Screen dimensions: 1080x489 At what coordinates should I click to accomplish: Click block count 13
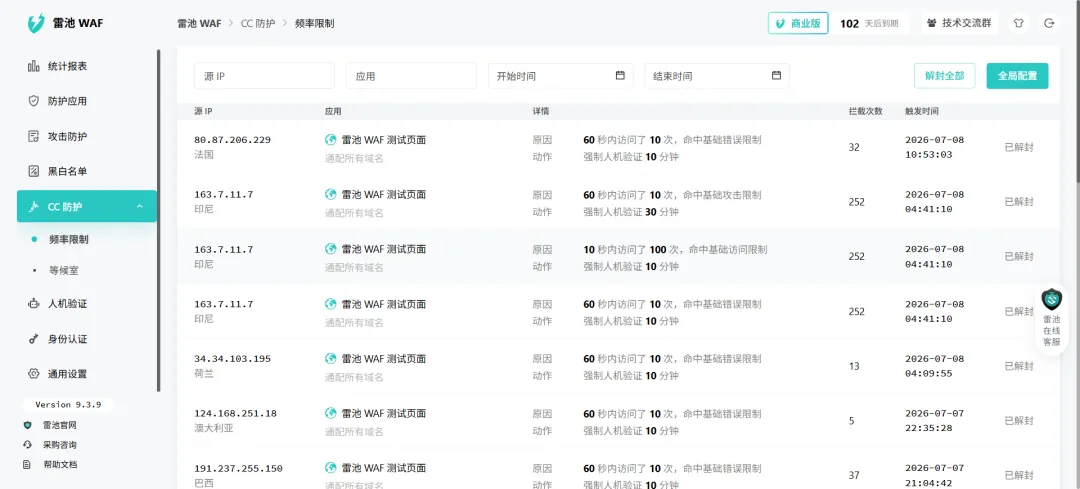click(x=854, y=366)
